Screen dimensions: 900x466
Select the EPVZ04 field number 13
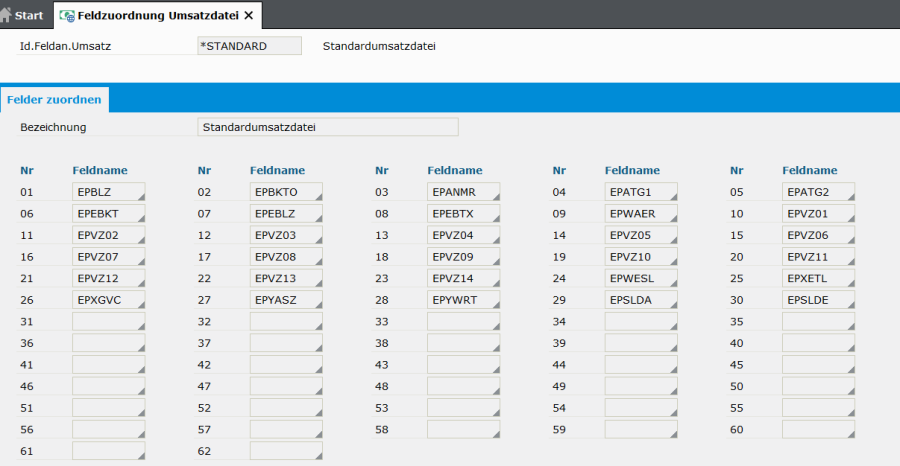point(463,235)
